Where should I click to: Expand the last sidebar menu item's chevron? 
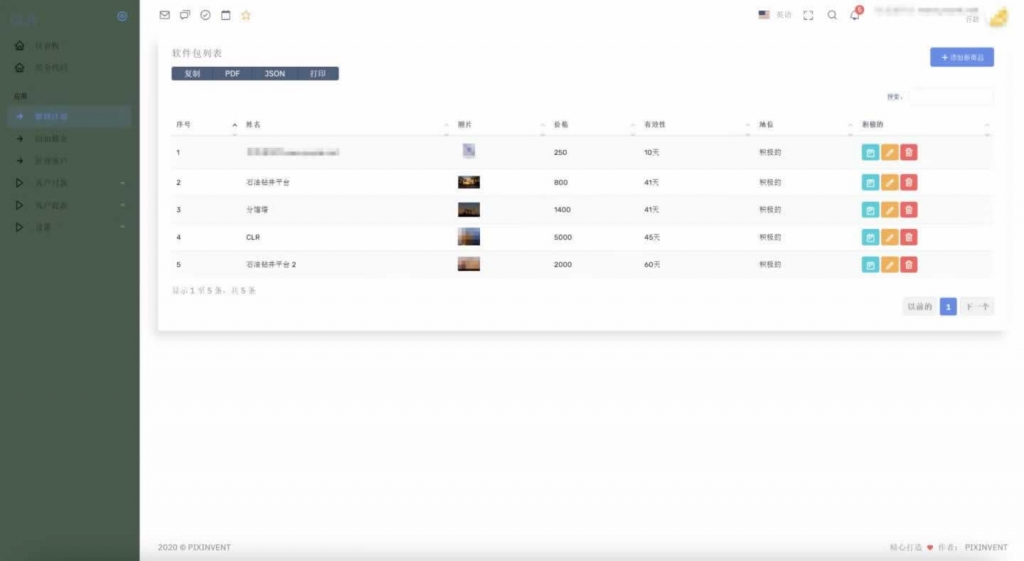[x=123, y=228]
